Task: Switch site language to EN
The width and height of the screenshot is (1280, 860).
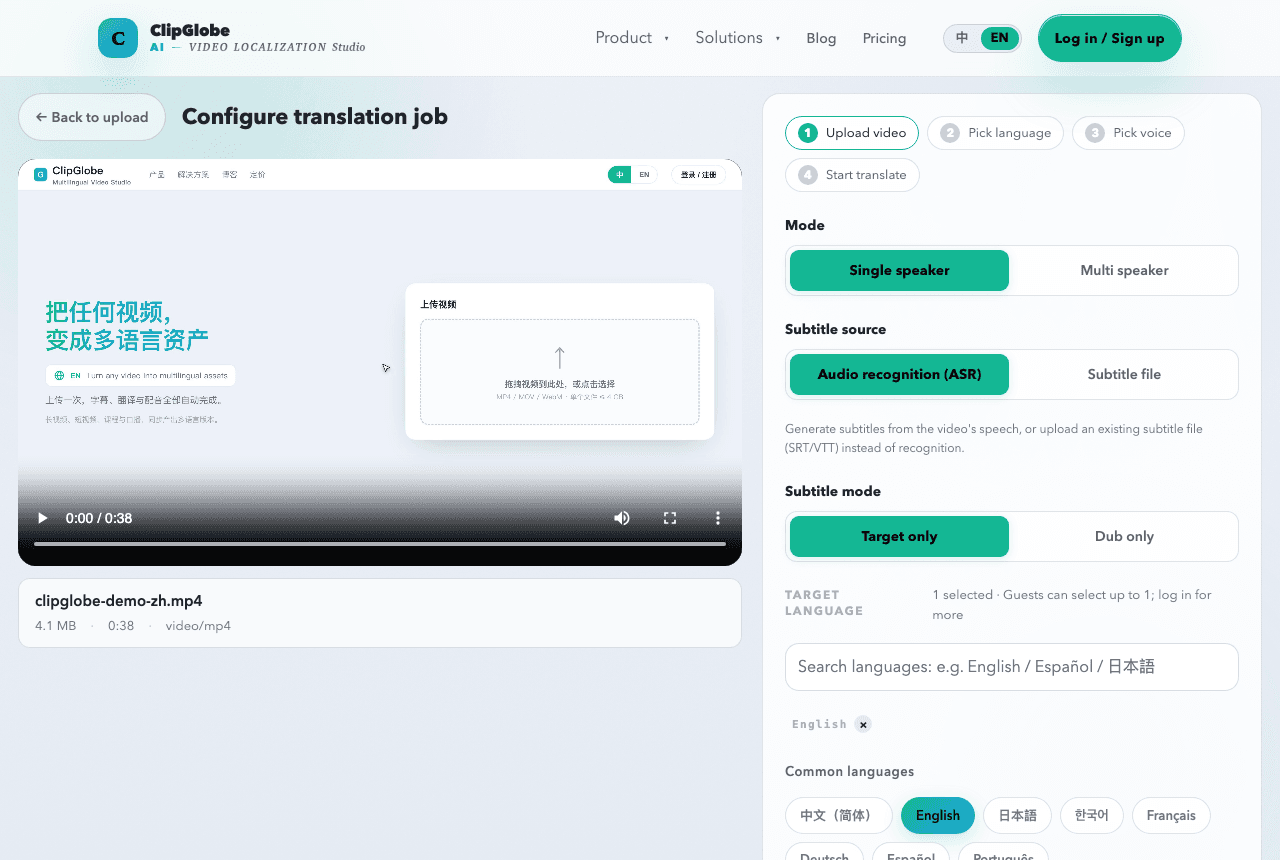Action: (999, 38)
